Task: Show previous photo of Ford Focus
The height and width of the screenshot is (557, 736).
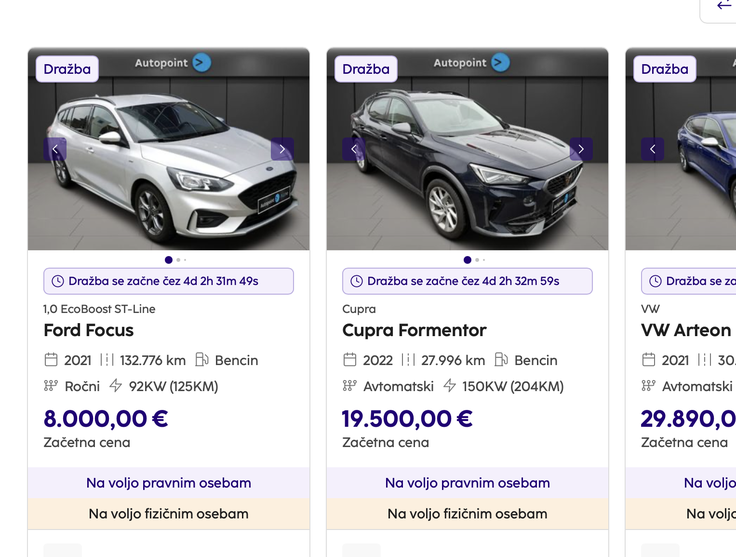Action: (x=55, y=149)
